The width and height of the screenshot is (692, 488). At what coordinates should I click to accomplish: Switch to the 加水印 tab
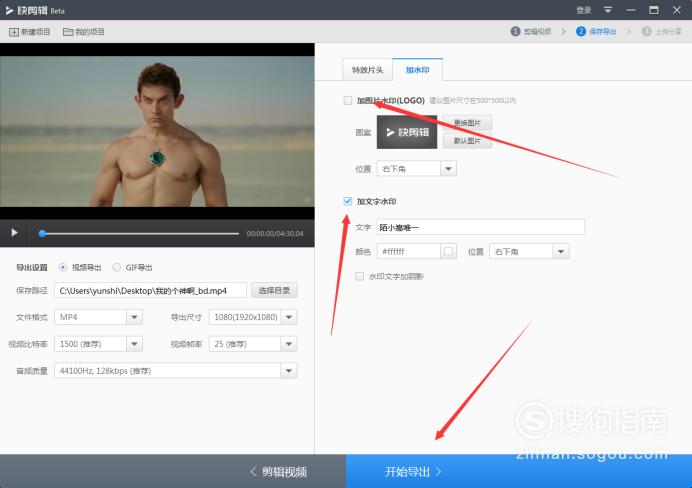[417, 70]
